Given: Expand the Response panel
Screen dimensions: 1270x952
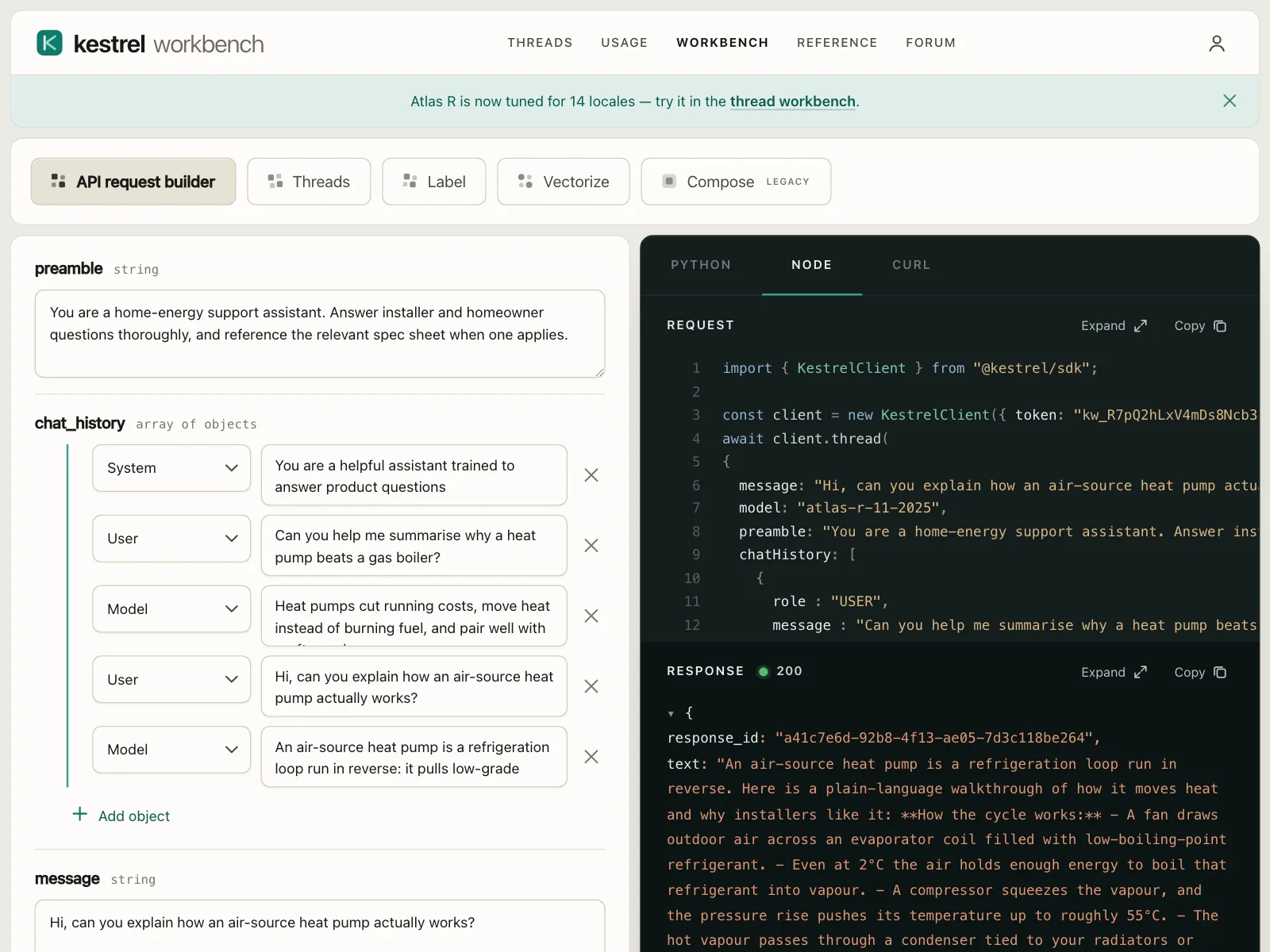Looking at the screenshot, I should pyautogui.click(x=1114, y=673).
